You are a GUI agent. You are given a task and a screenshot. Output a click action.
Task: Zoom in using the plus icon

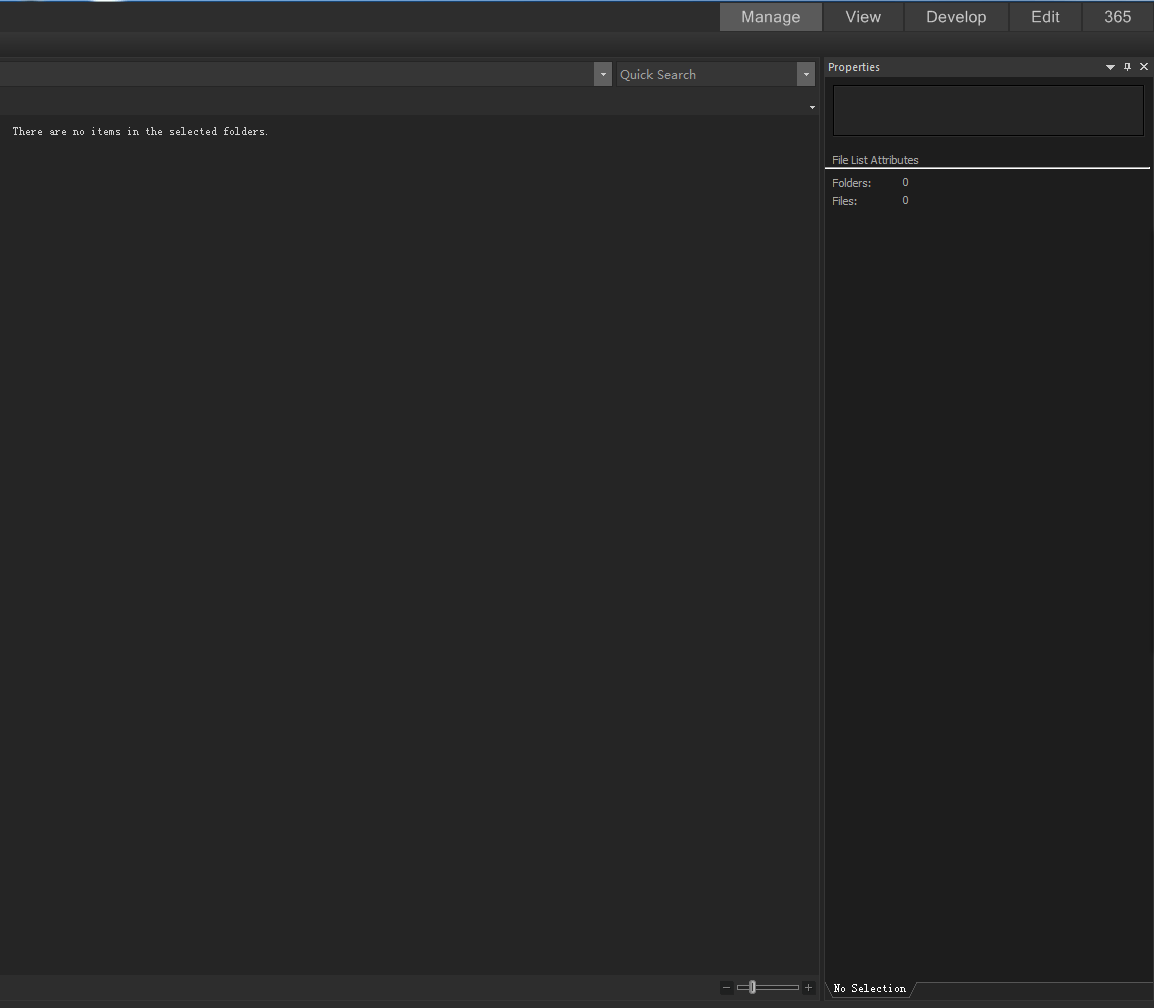click(808, 987)
